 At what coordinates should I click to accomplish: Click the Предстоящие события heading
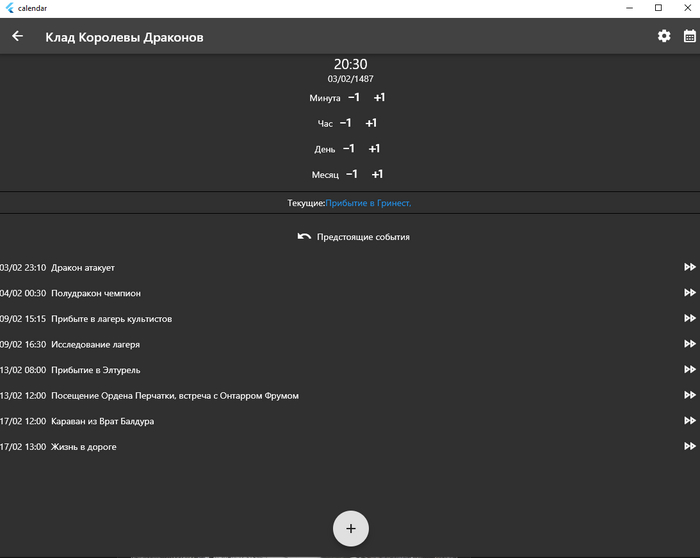pos(363,237)
